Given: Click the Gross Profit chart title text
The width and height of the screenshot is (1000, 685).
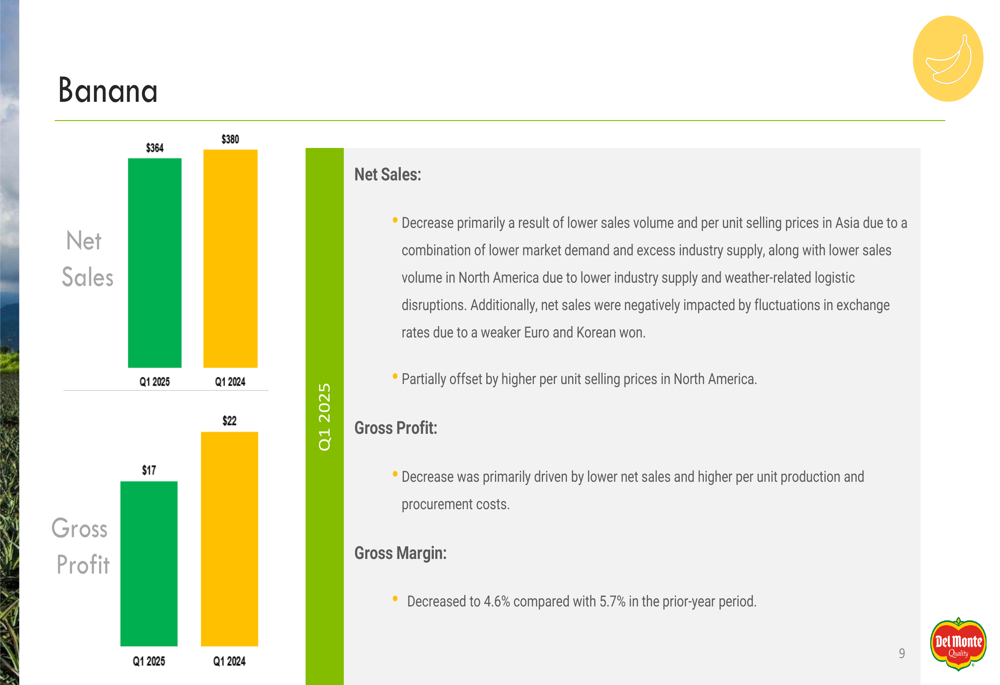Looking at the screenshot, I should [x=80, y=546].
